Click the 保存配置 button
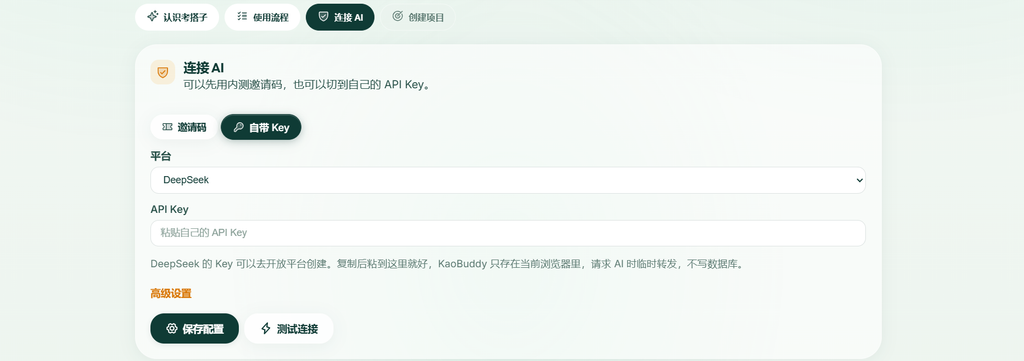 (195, 328)
